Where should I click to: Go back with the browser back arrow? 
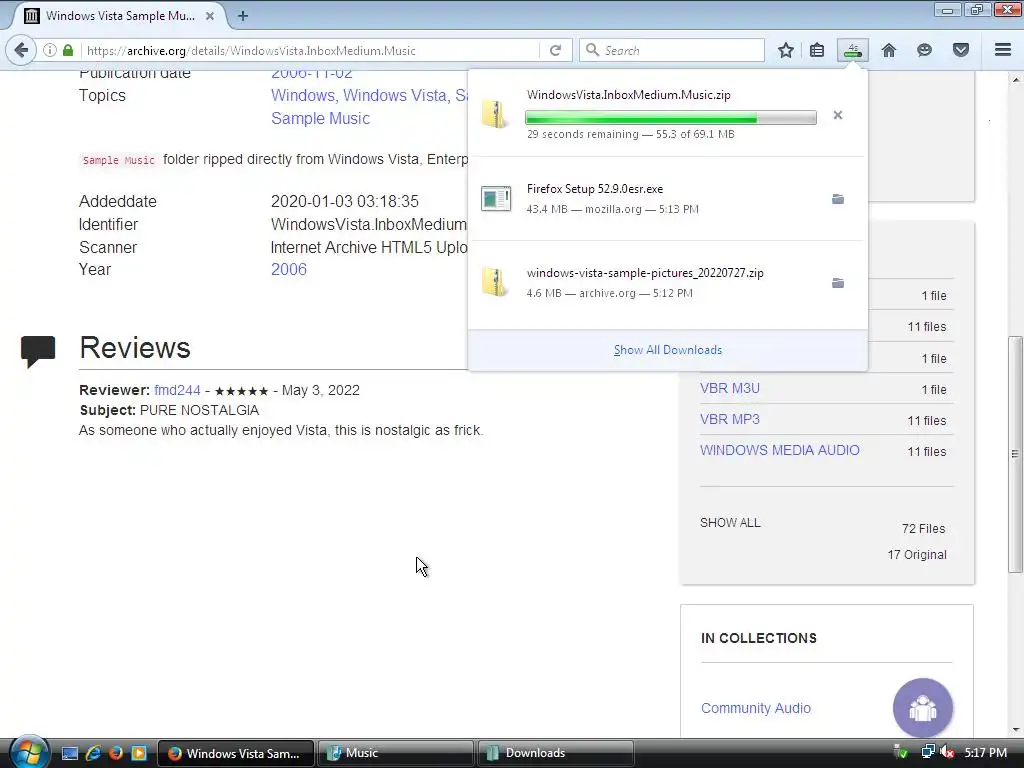[x=21, y=50]
